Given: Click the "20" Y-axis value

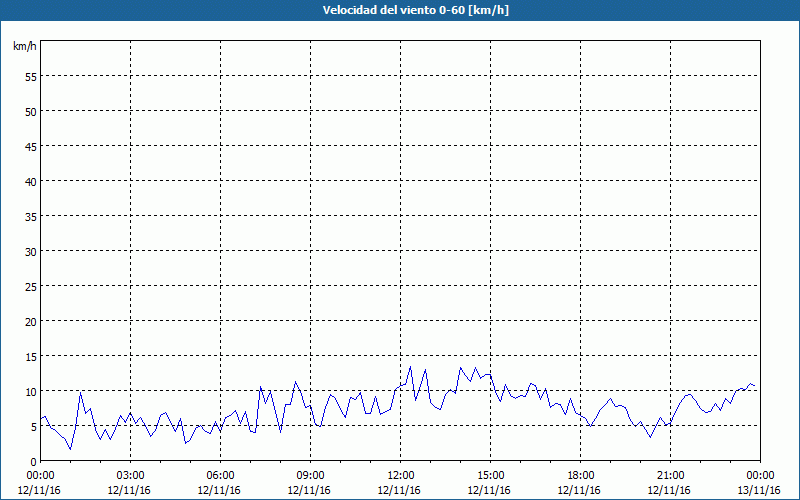Looking at the screenshot, I should pos(31,321).
